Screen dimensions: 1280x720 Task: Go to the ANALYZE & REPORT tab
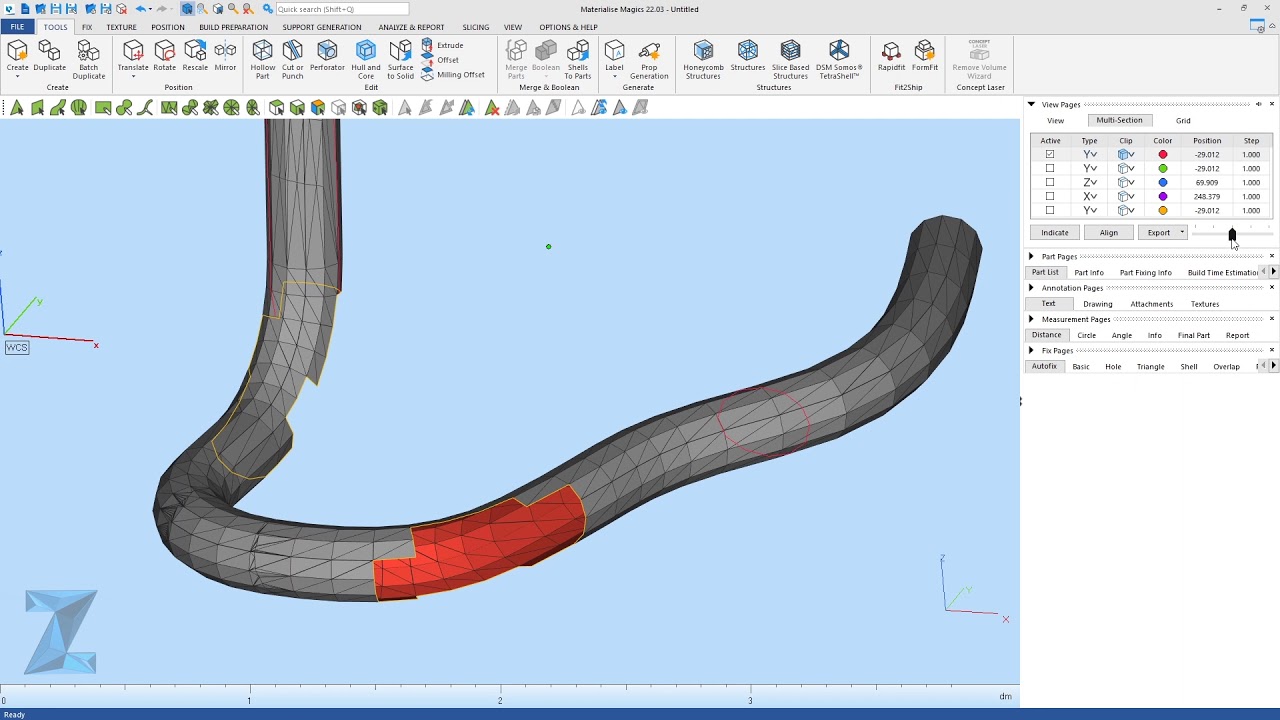tap(411, 27)
